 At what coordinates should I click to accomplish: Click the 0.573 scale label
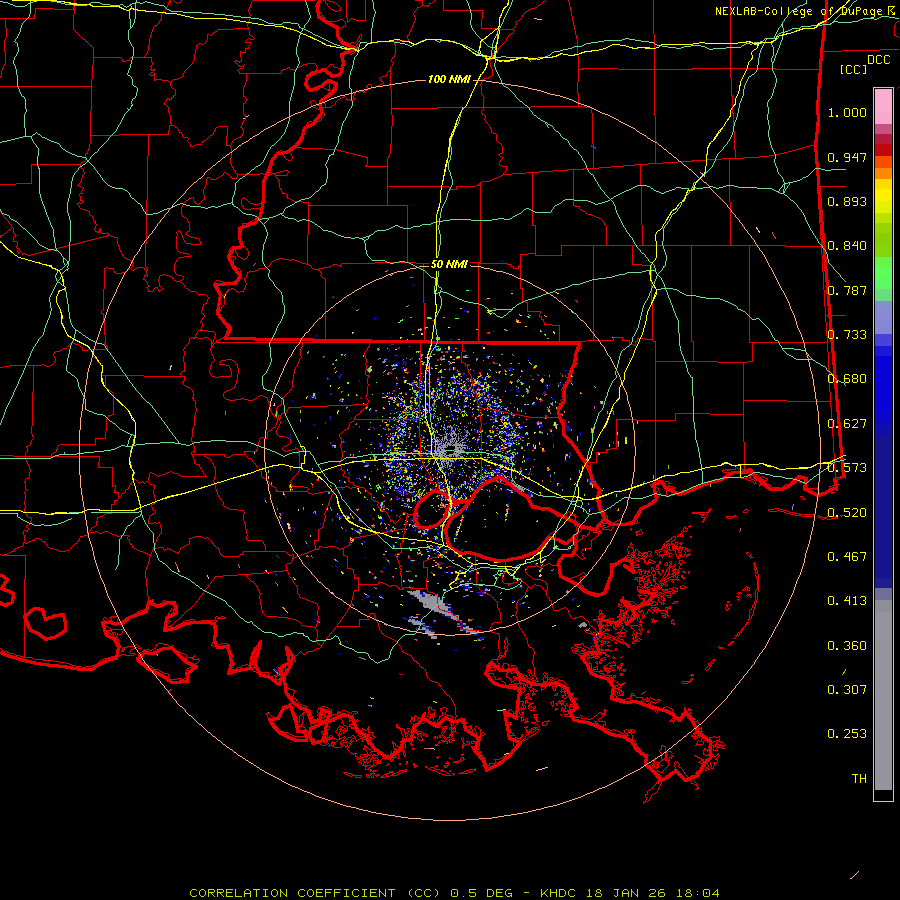[847, 468]
